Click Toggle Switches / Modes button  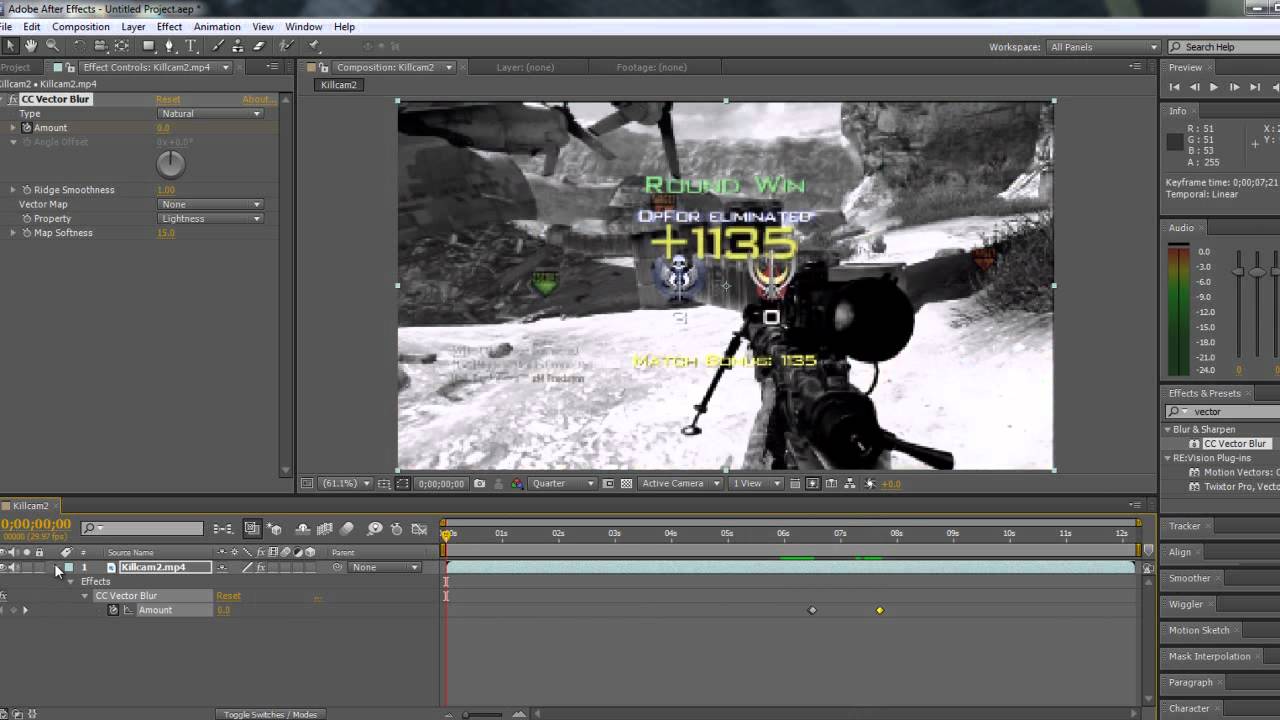(x=270, y=714)
